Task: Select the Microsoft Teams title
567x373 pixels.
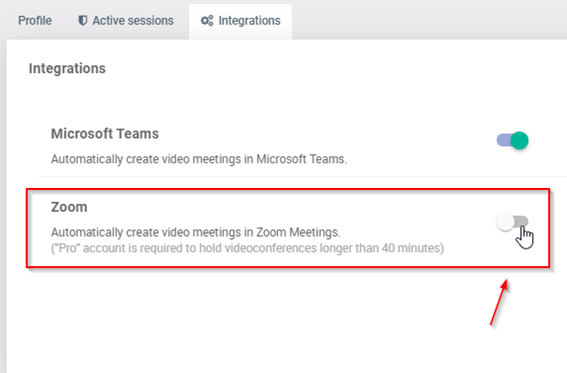Action: pyautogui.click(x=105, y=134)
